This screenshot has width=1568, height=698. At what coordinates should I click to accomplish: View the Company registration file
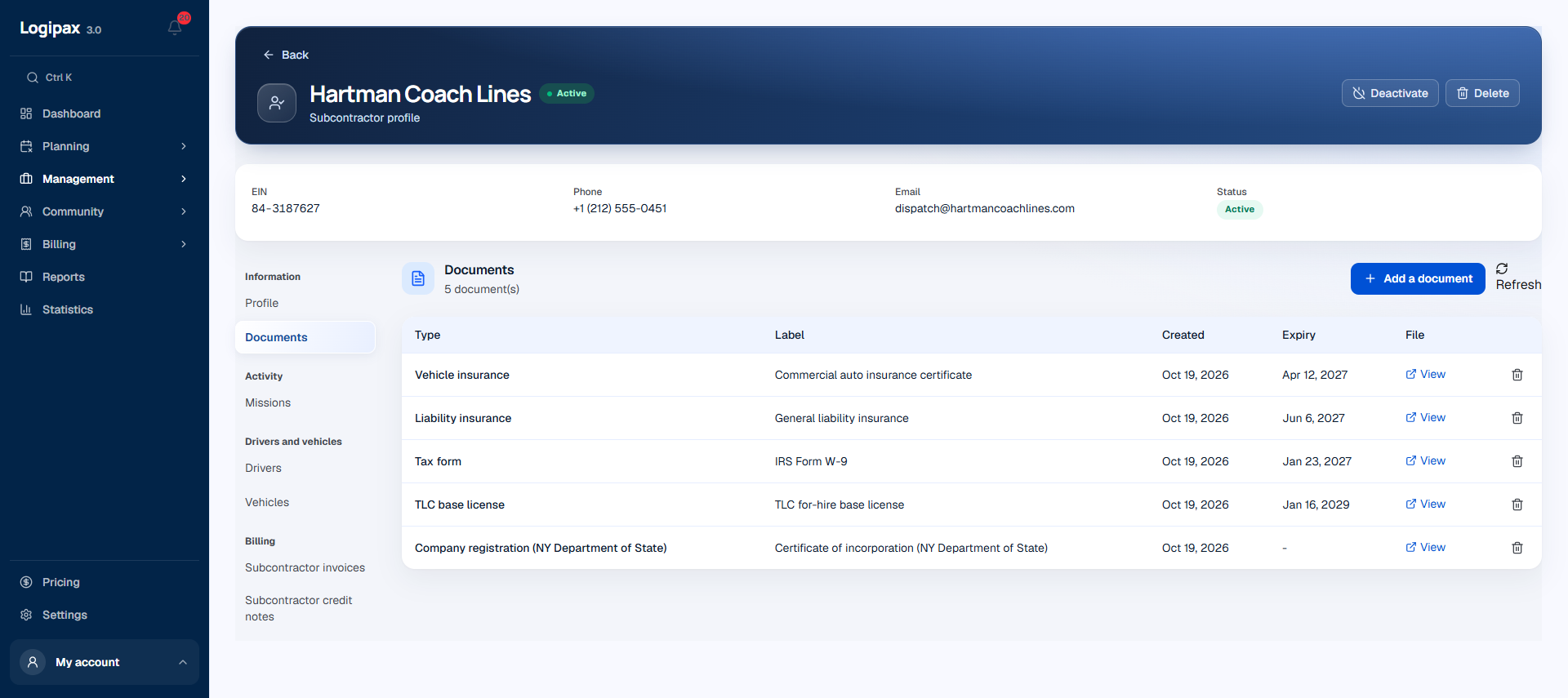(x=1425, y=547)
